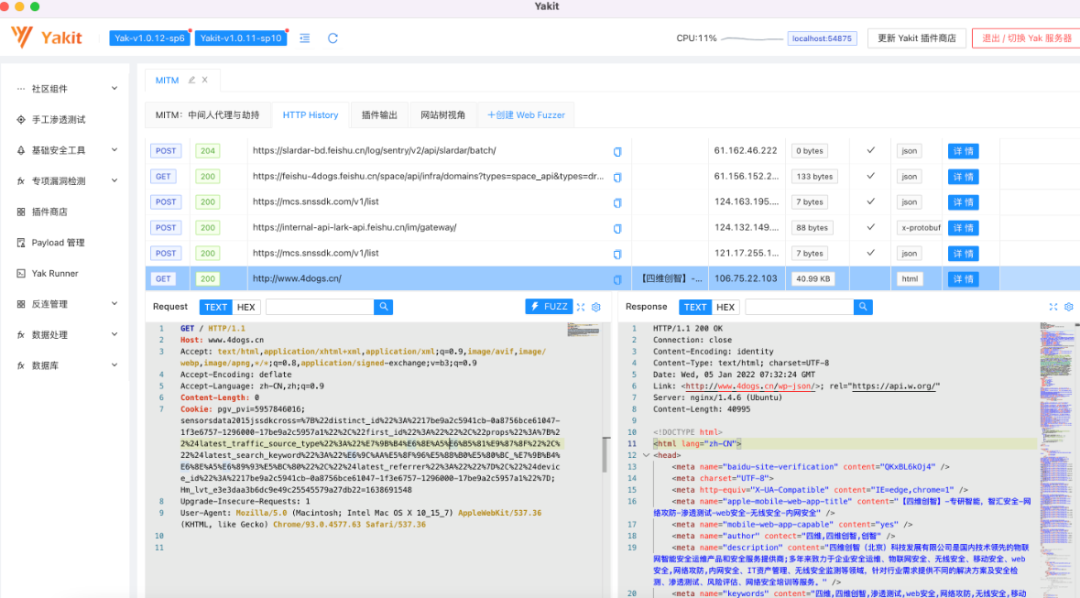
Task: Click 数据库 sidebar icon
Action: pos(21,366)
